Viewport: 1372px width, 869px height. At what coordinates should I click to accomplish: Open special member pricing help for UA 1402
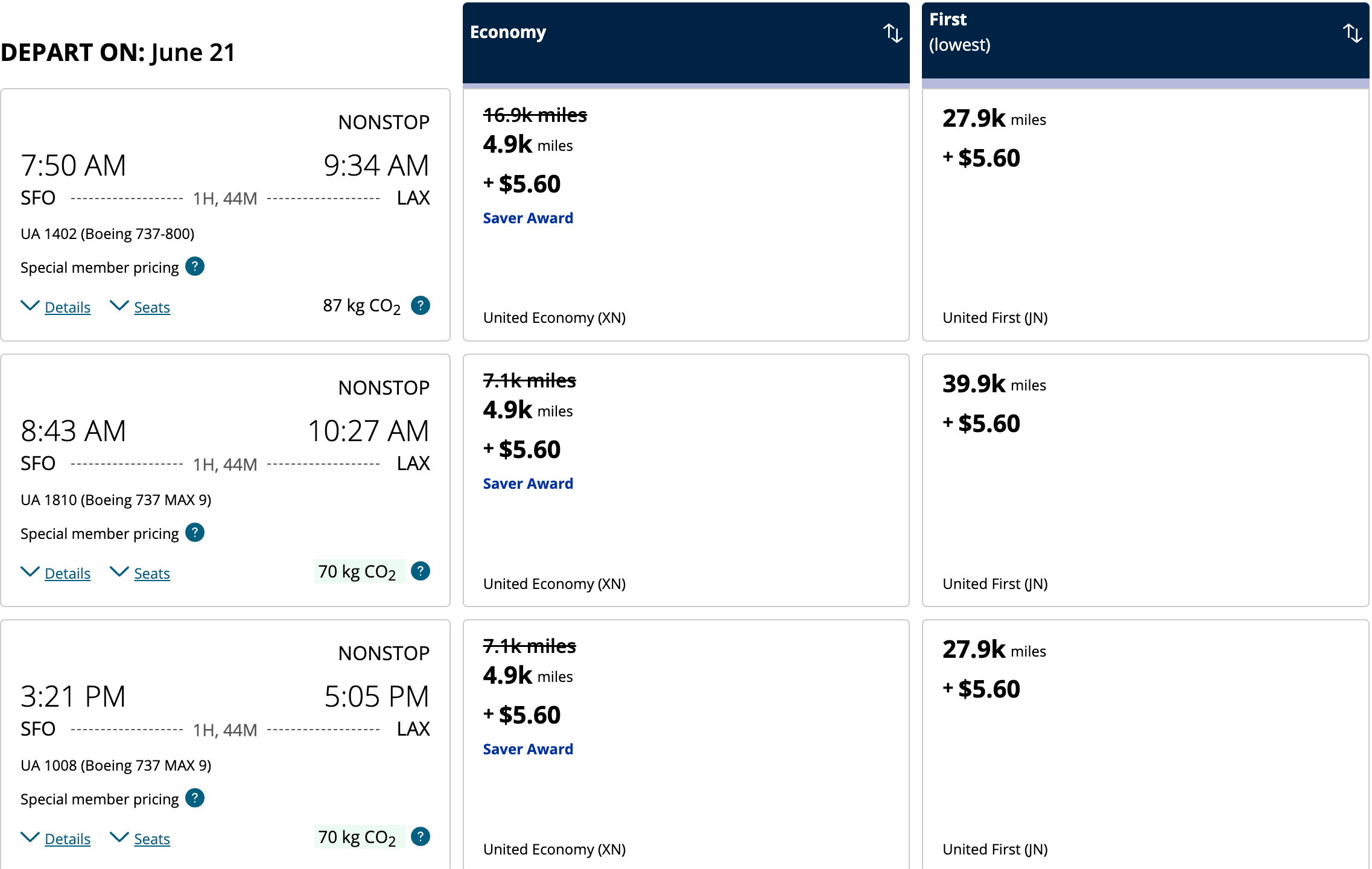[195, 266]
